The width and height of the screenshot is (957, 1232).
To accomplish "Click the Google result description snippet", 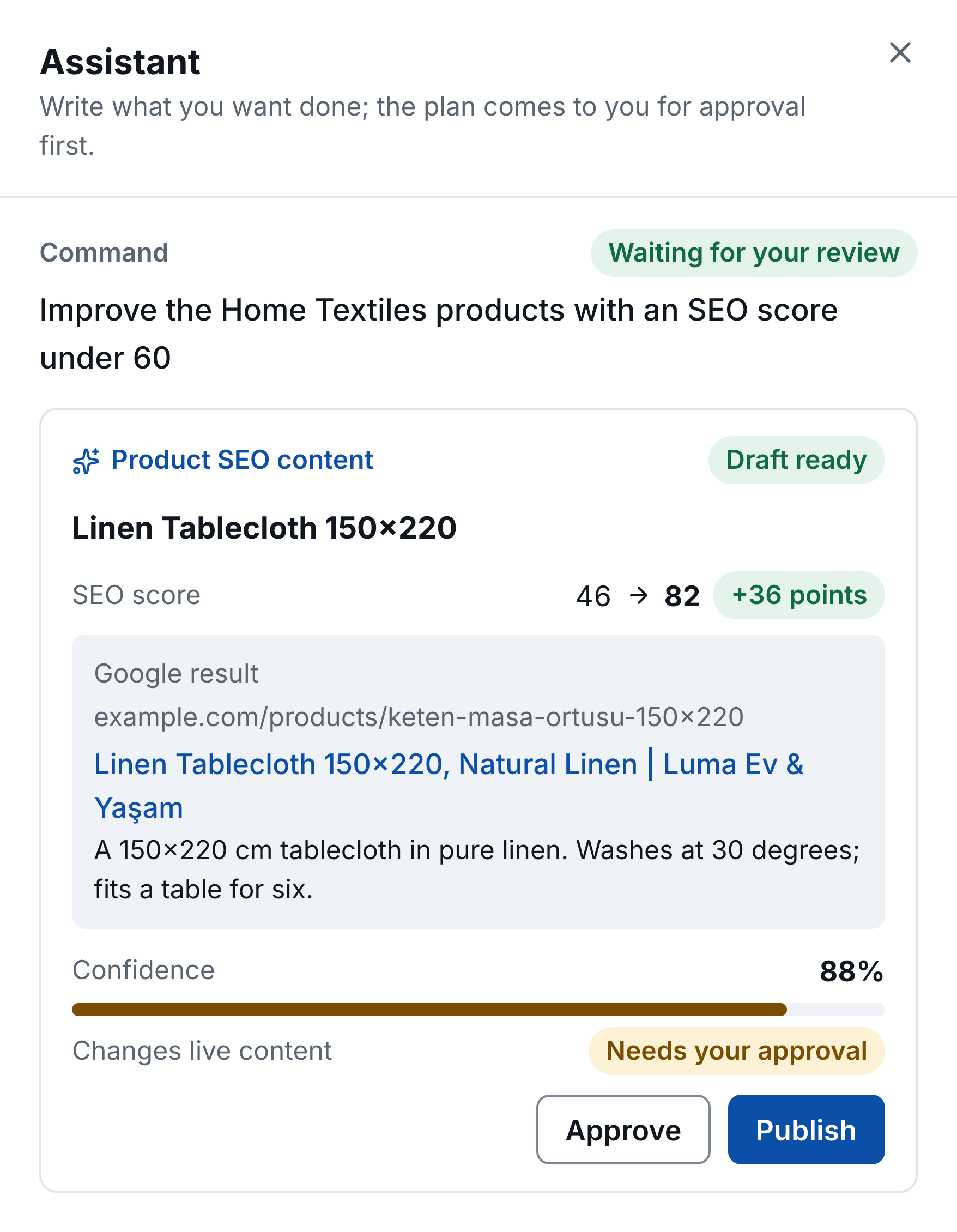I will [476, 870].
